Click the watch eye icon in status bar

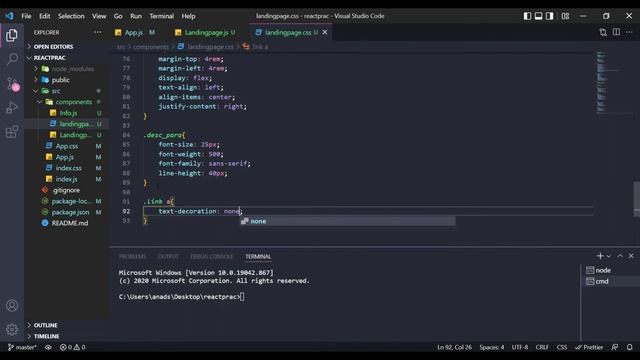[48, 347]
